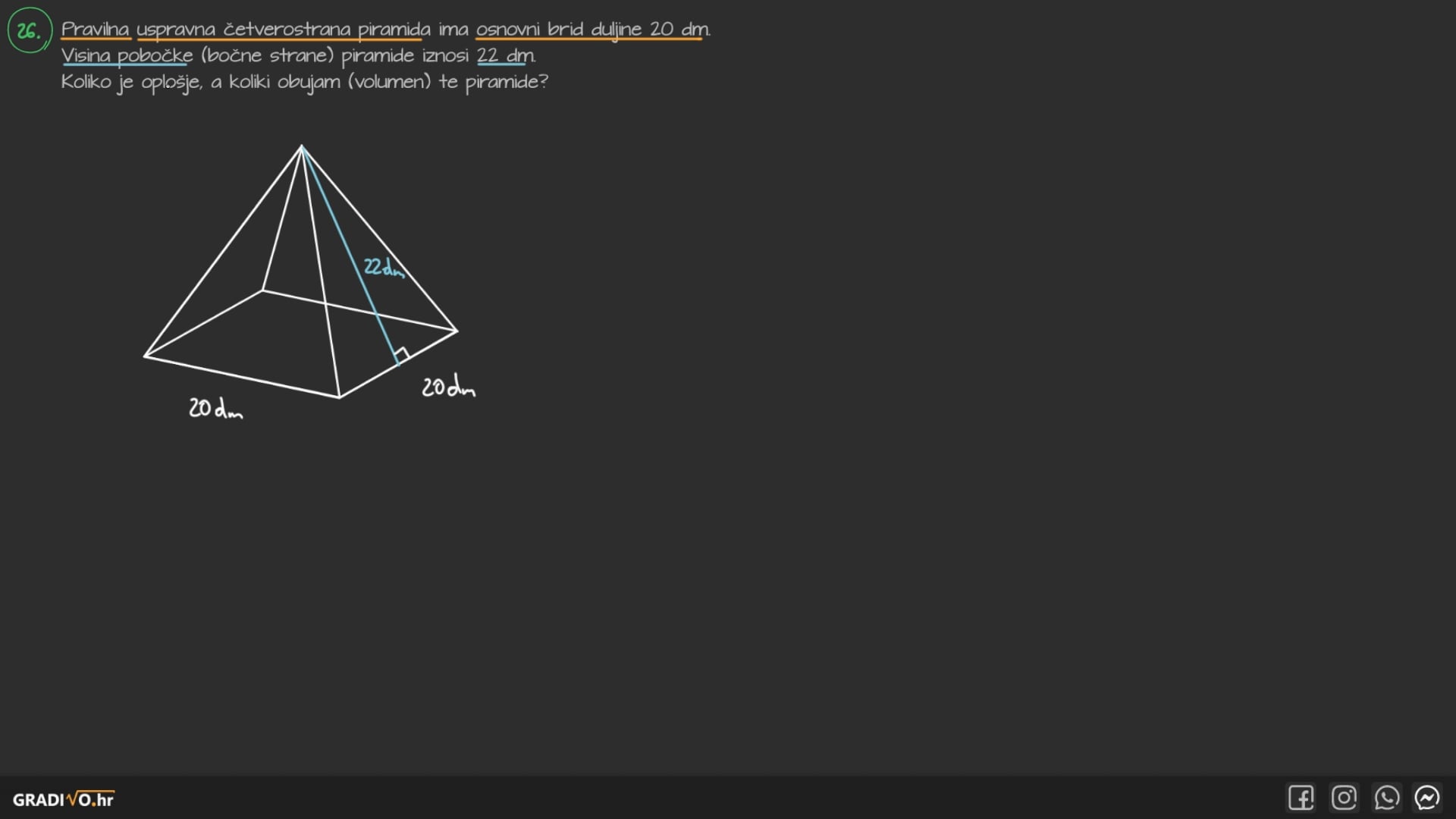Click the 20dm label under the front base edge
The width and height of the screenshot is (1456, 819).
coord(215,409)
